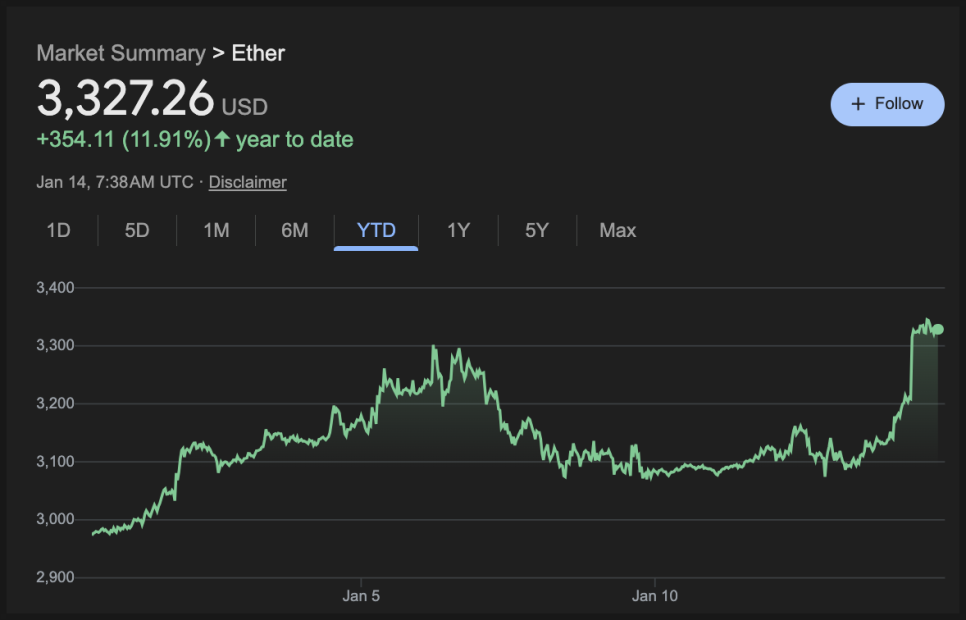Viewport: 966px width, 620px height.
Task: Click the green endpoint dot on chart
Action: click(x=937, y=329)
